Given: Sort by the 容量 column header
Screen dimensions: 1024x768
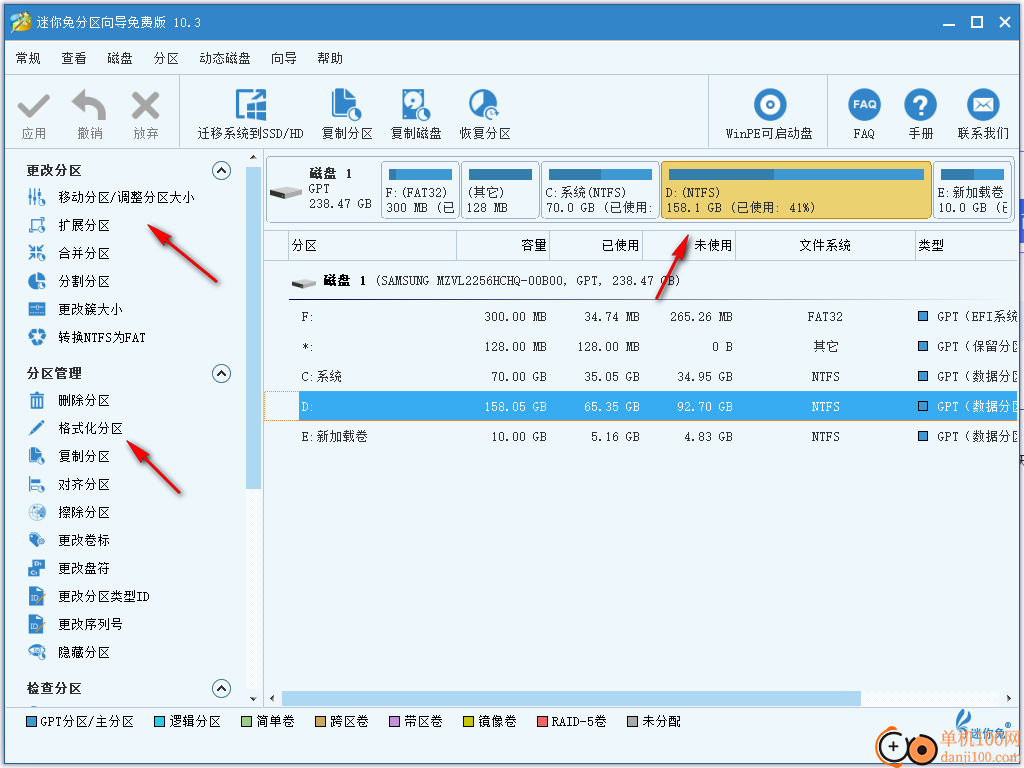Looking at the screenshot, I should coord(503,246).
